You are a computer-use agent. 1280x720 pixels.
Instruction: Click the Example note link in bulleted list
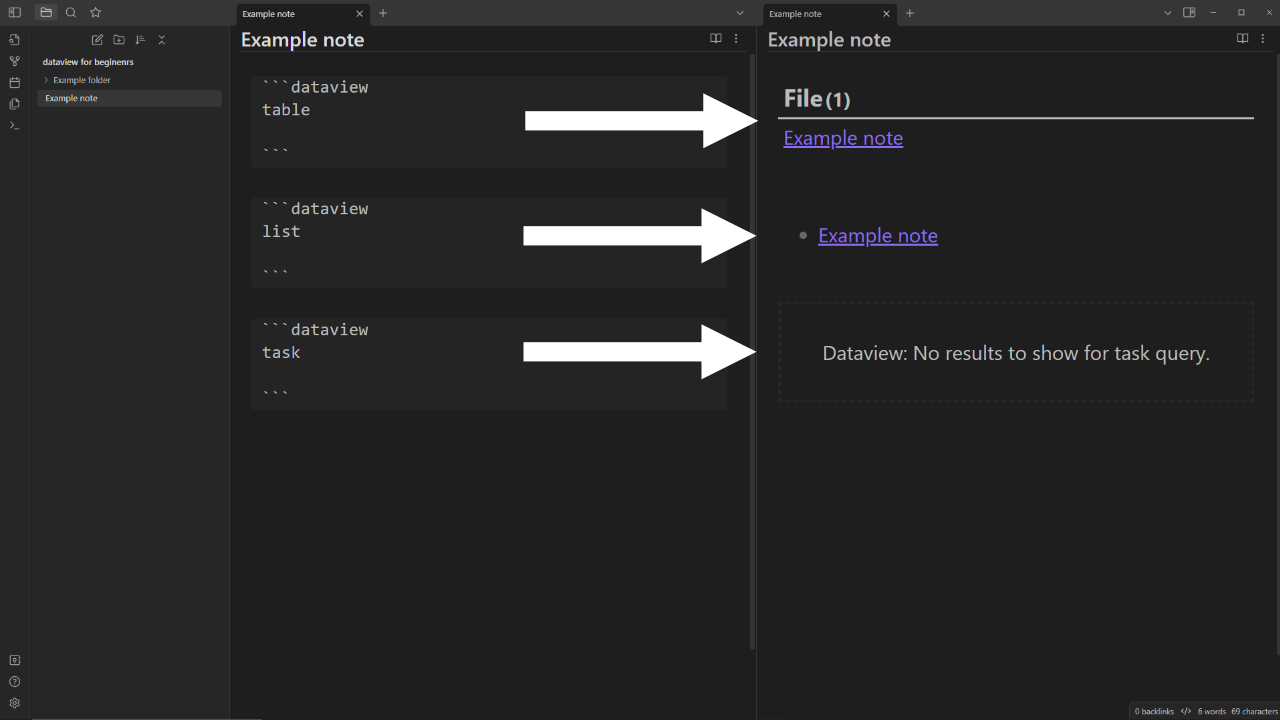click(x=877, y=236)
